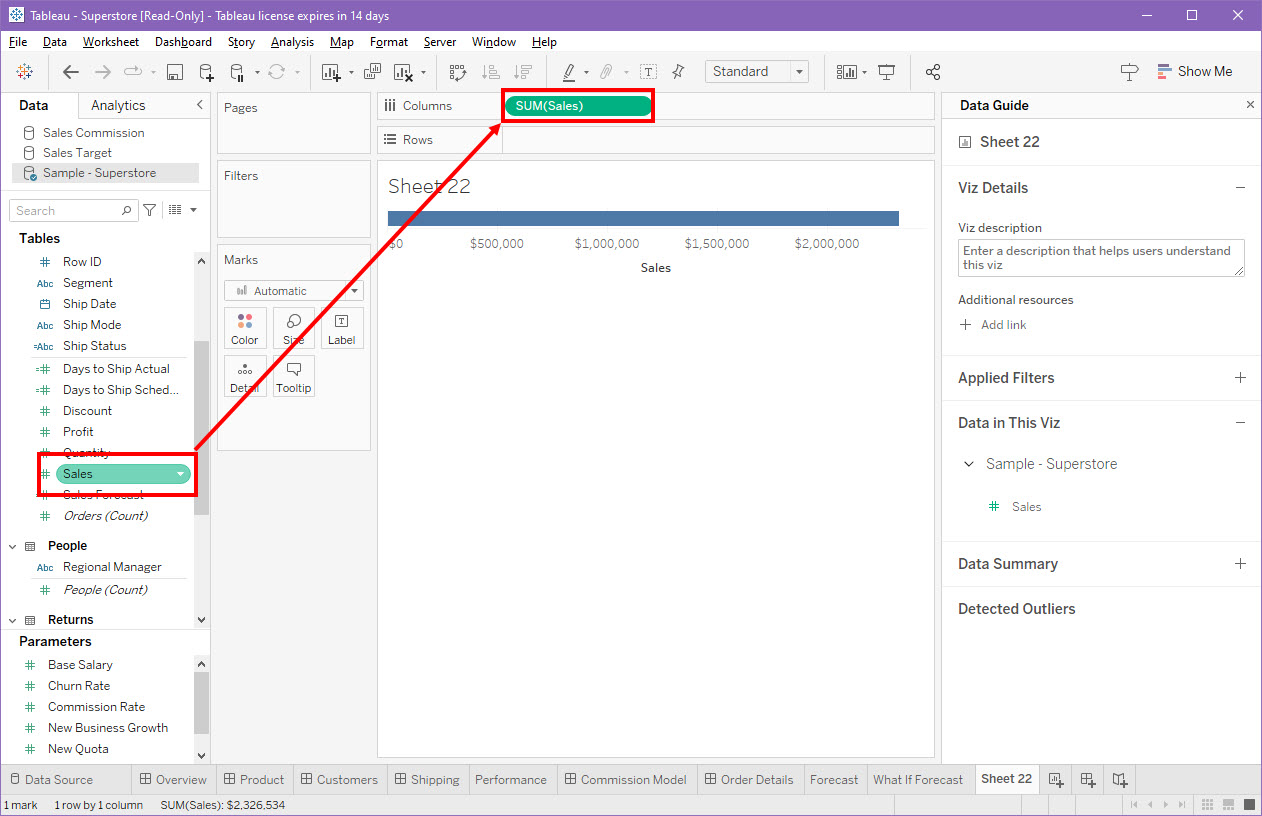Click the New Data Source icon
The width and height of the screenshot is (1262, 816).
206,72
